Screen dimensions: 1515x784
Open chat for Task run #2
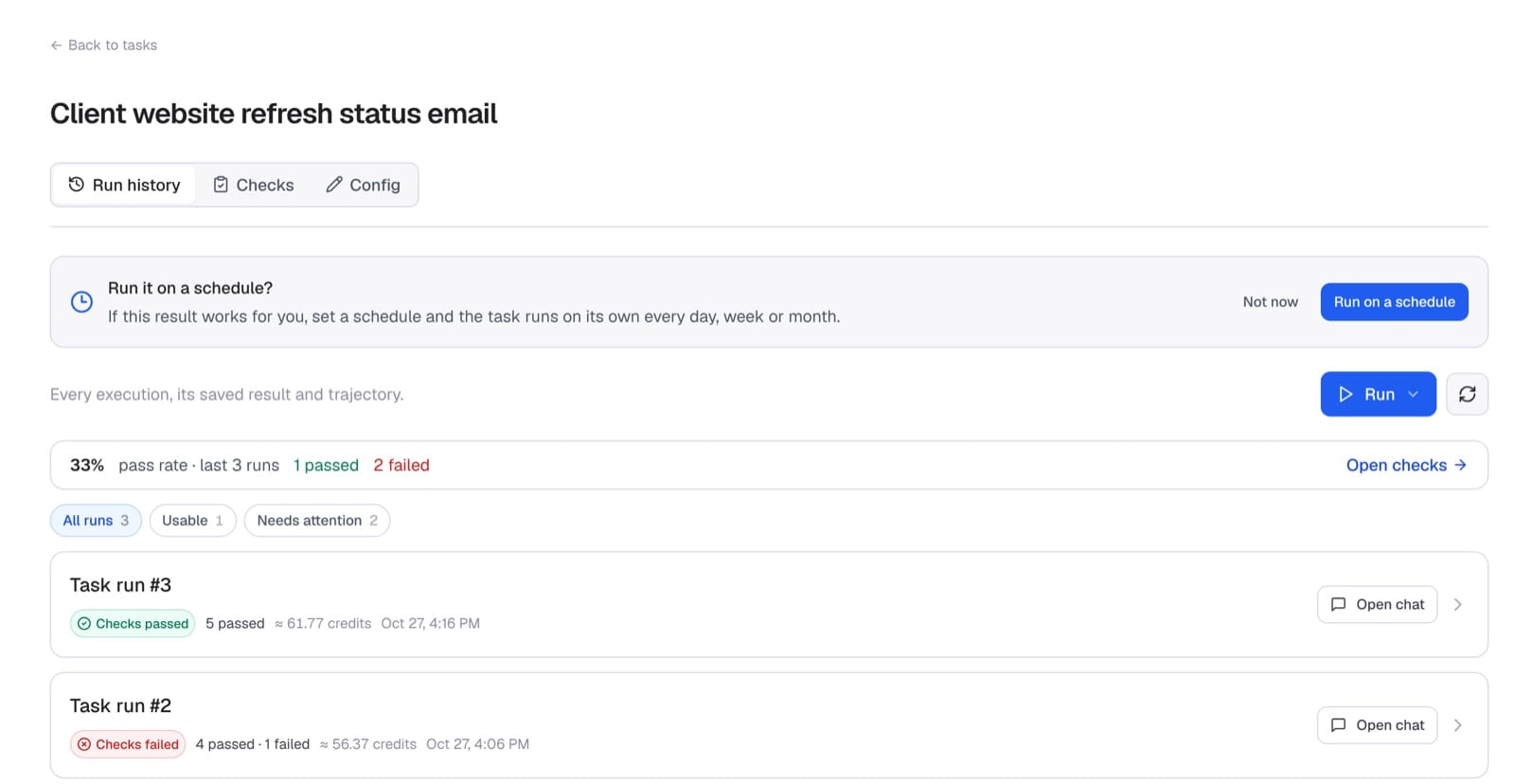click(x=1377, y=725)
